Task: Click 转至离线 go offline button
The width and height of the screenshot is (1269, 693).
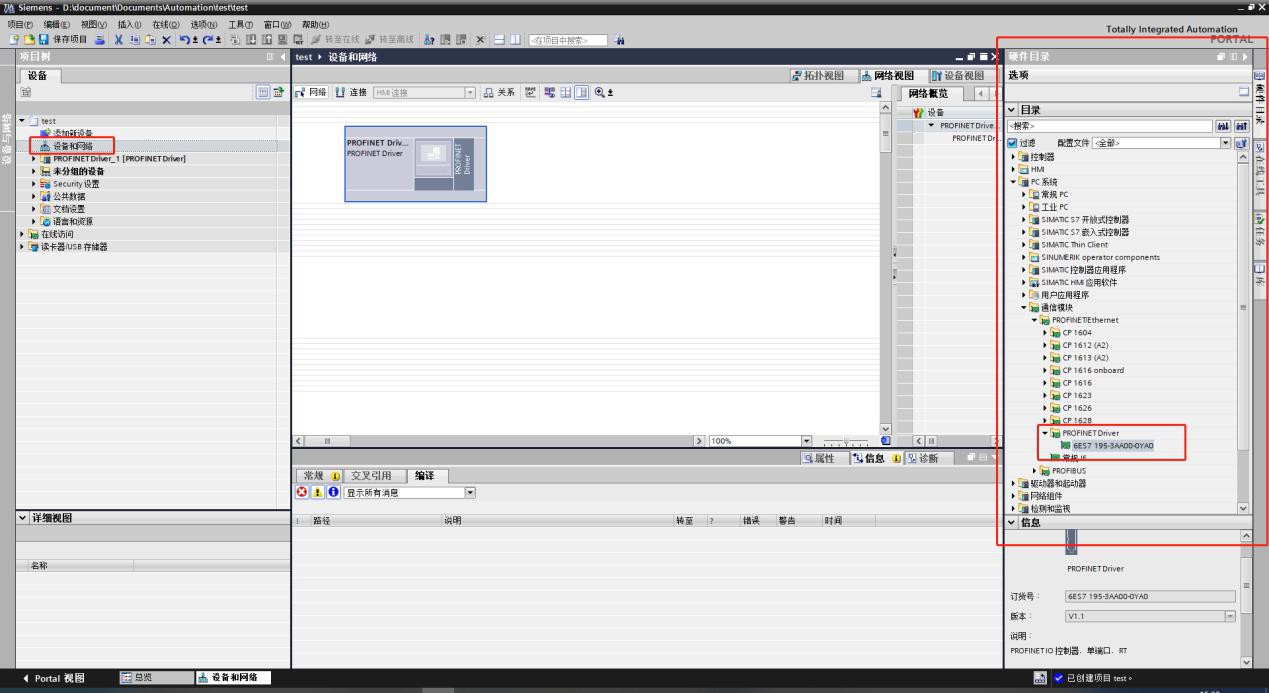Action: point(389,40)
